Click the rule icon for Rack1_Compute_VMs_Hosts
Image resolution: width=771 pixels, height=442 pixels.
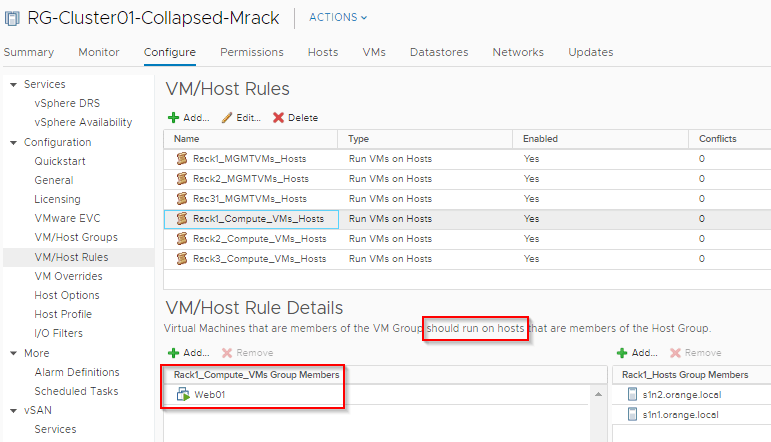click(182, 218)
